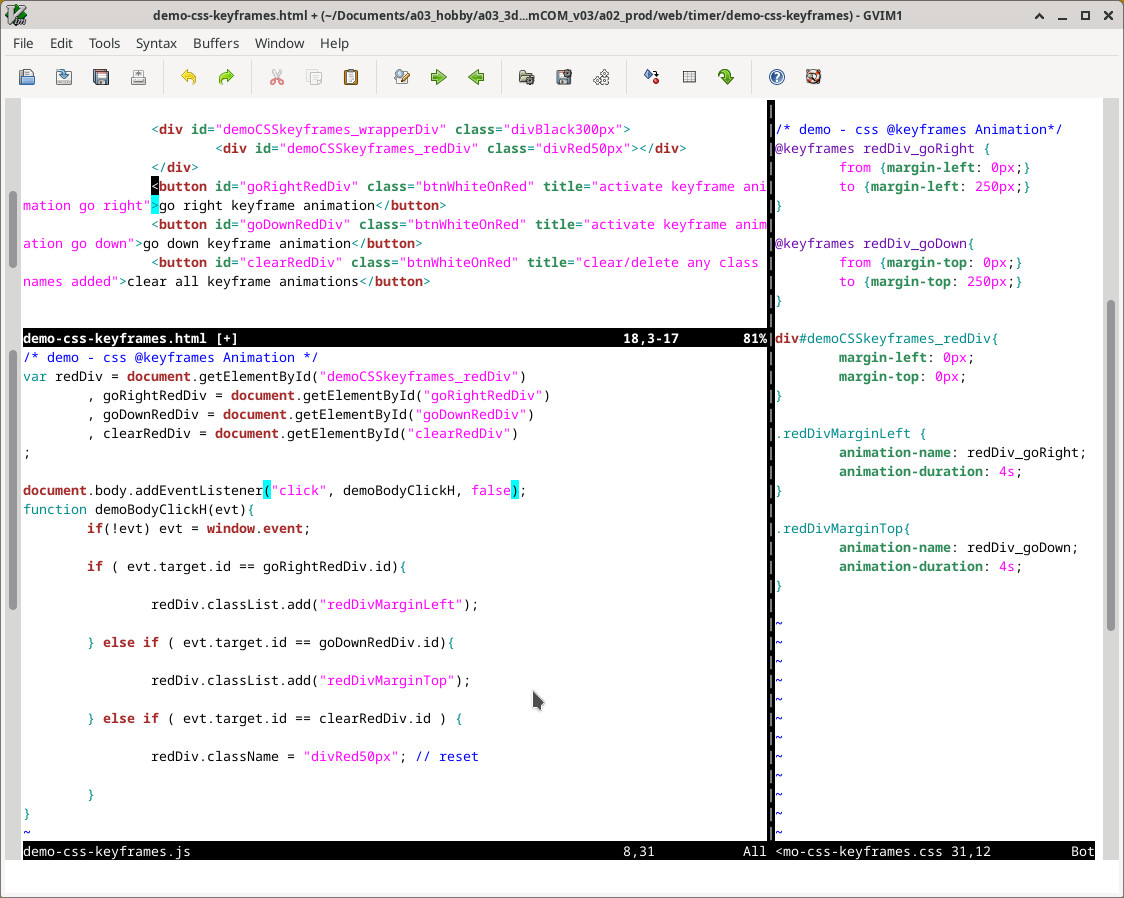Save the current session icon
The image size is (1124, 898).
(x=564, y=77)
